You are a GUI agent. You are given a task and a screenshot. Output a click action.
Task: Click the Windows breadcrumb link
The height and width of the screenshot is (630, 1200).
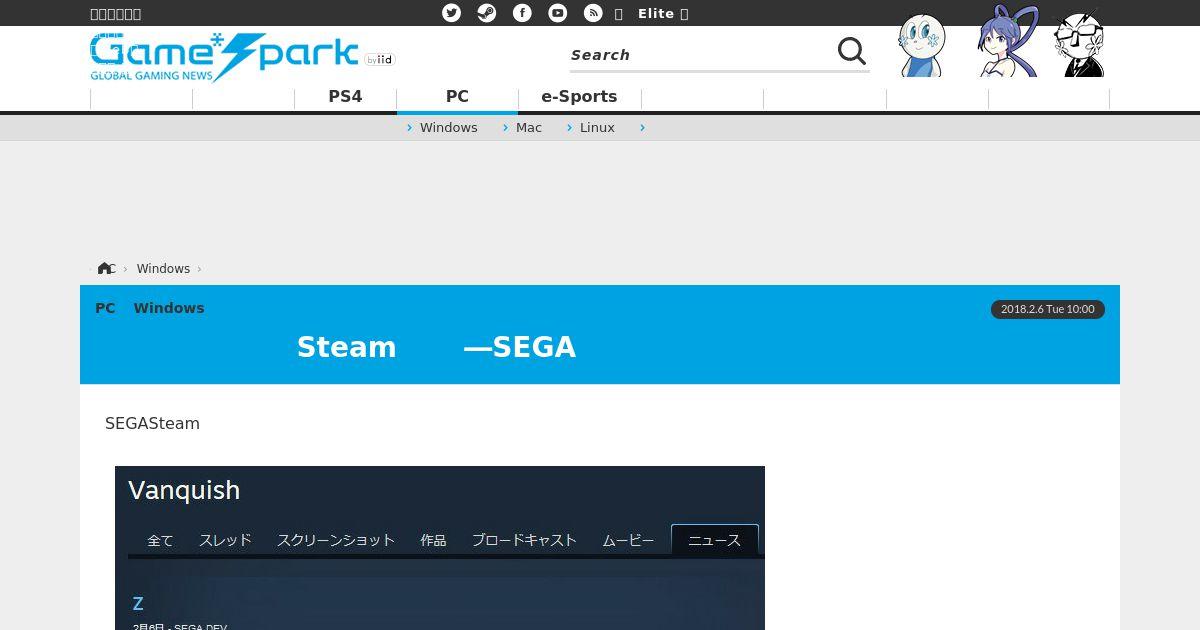point(163,269)
